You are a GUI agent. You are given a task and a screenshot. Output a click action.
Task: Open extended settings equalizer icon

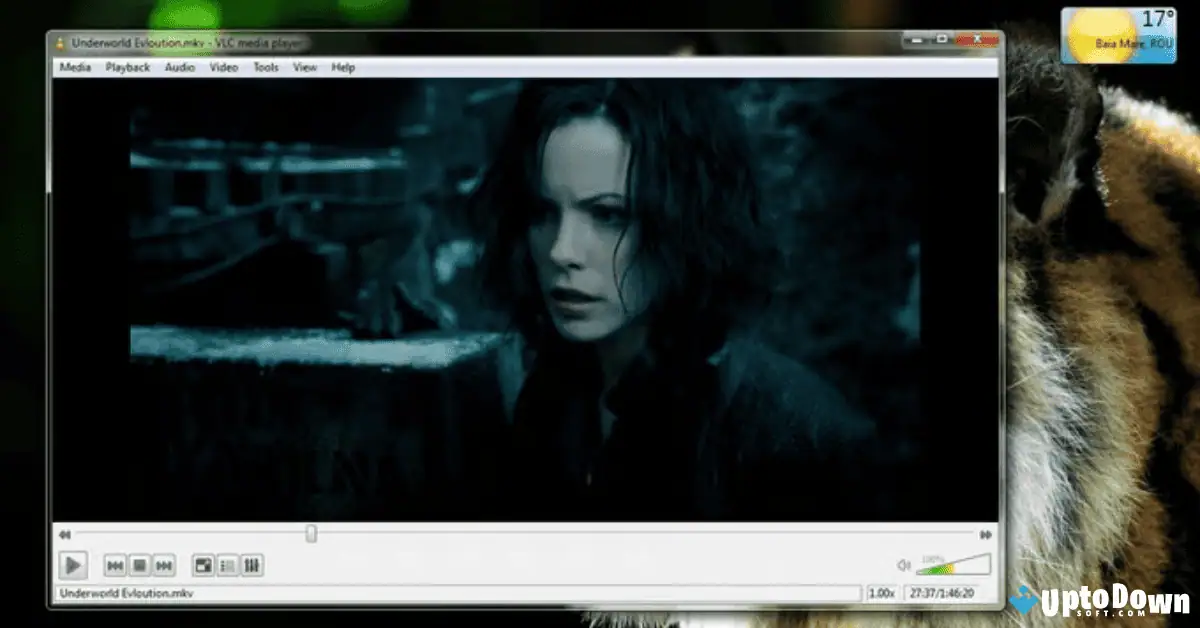click(252, 566)
